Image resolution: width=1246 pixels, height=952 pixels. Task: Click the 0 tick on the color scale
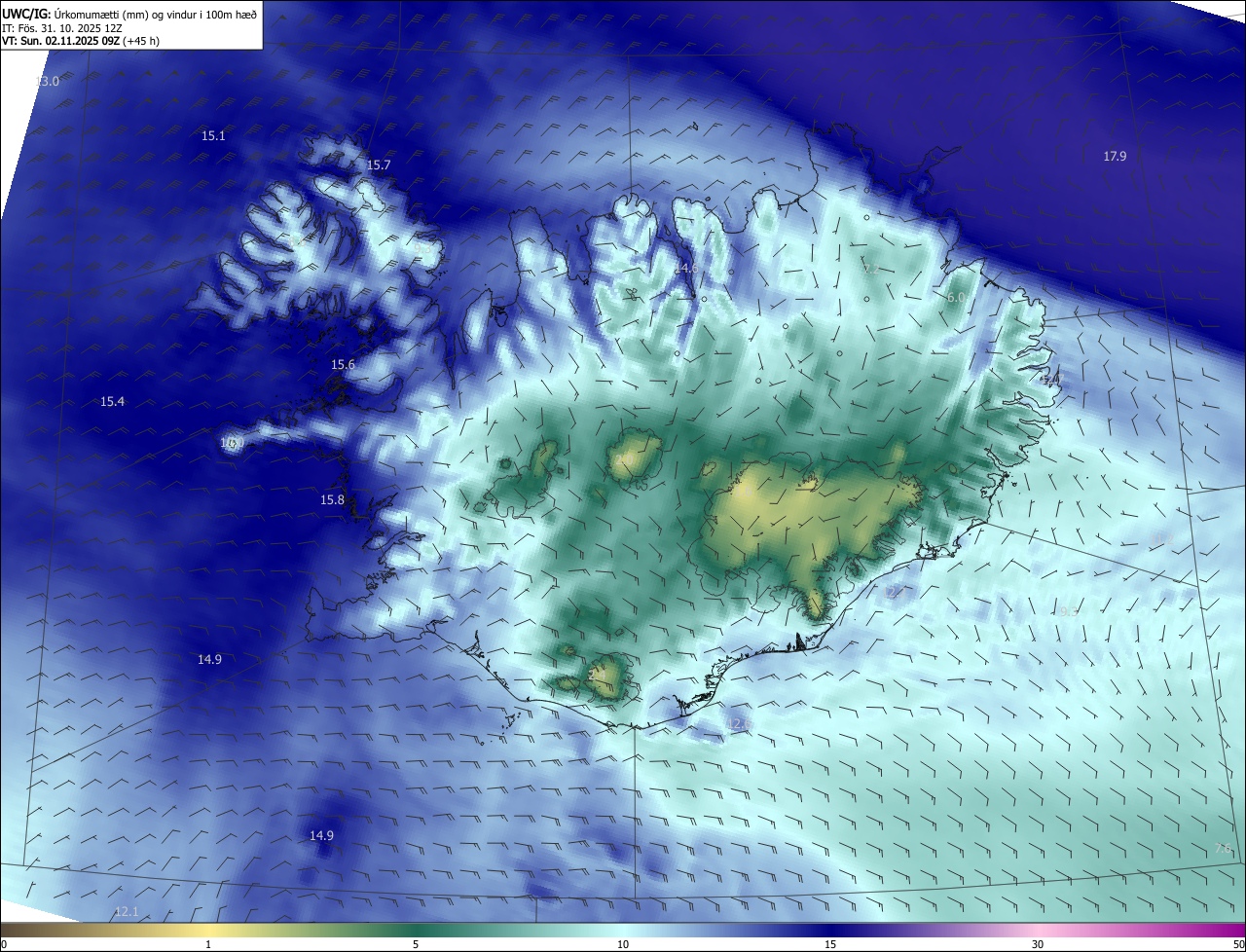click(x=4, y=944)
